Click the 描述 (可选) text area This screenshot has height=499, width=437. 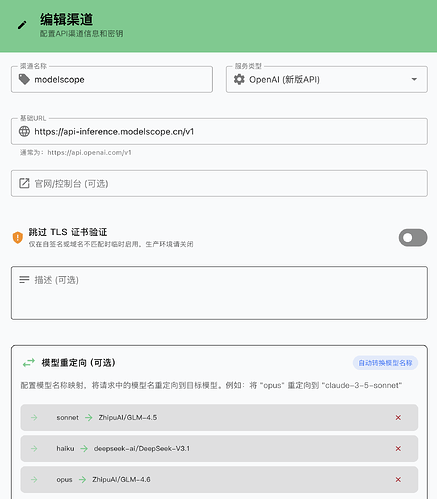(219, 293)
